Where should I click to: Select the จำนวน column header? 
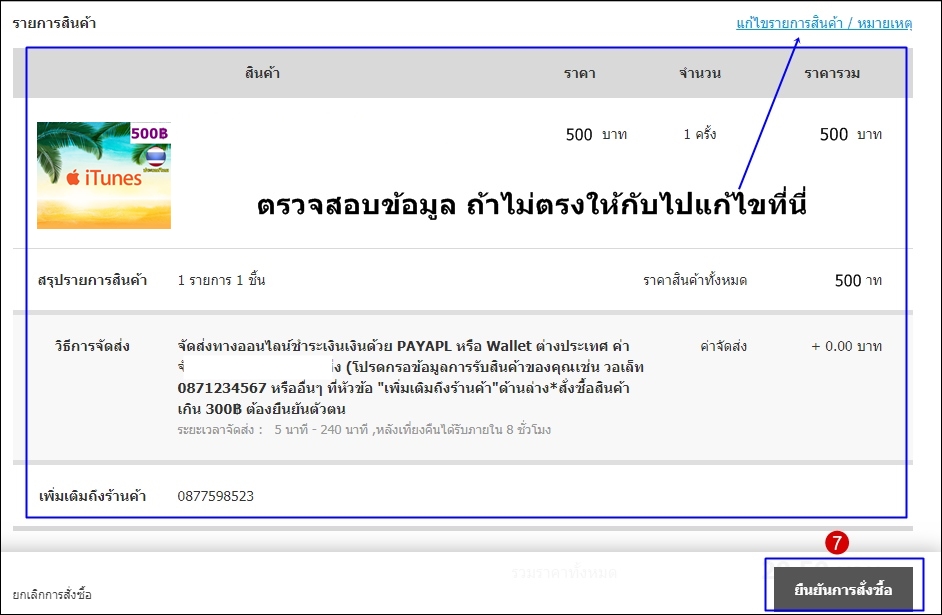700,73
